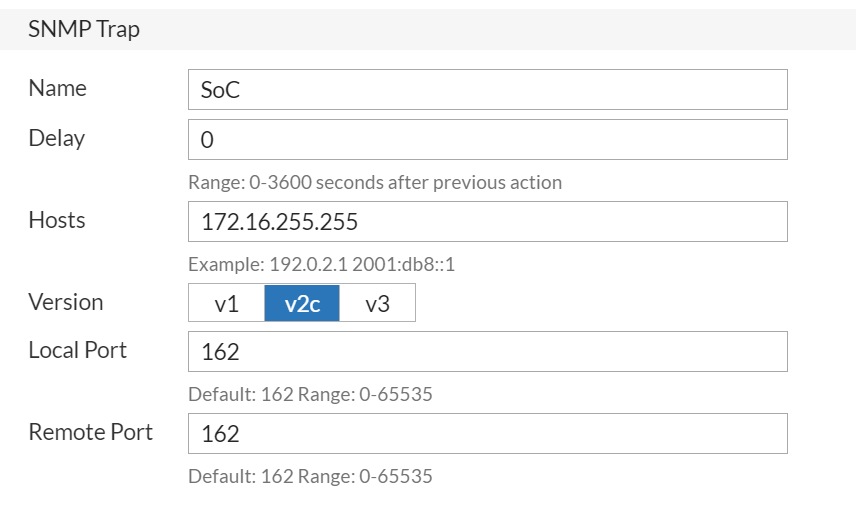Click the Name field label

click(58, 88)
